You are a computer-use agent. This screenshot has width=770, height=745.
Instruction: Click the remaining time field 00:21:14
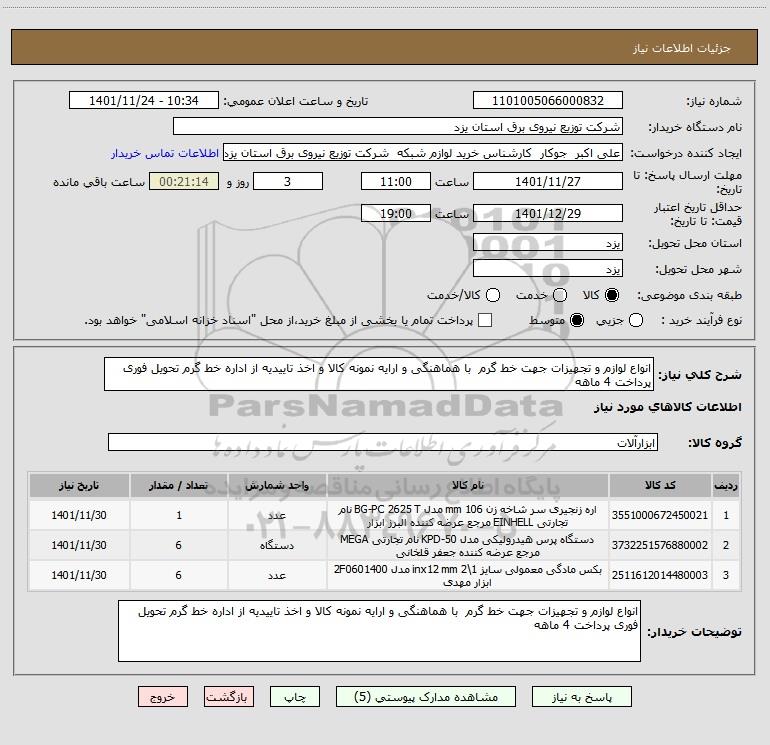click(184, 181)
